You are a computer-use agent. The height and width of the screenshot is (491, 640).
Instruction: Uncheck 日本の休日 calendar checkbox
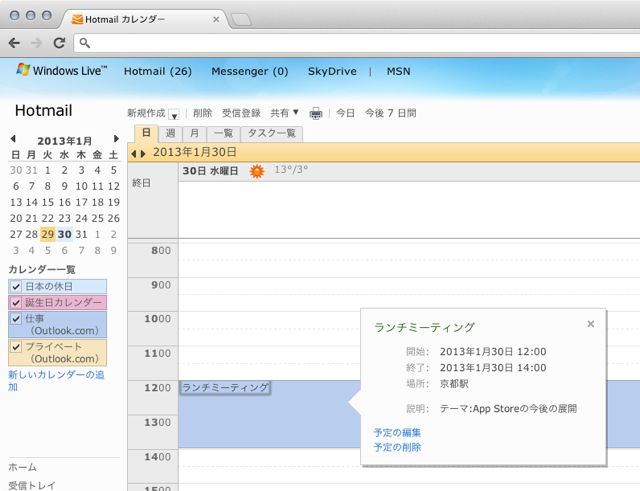pos(16,287)
